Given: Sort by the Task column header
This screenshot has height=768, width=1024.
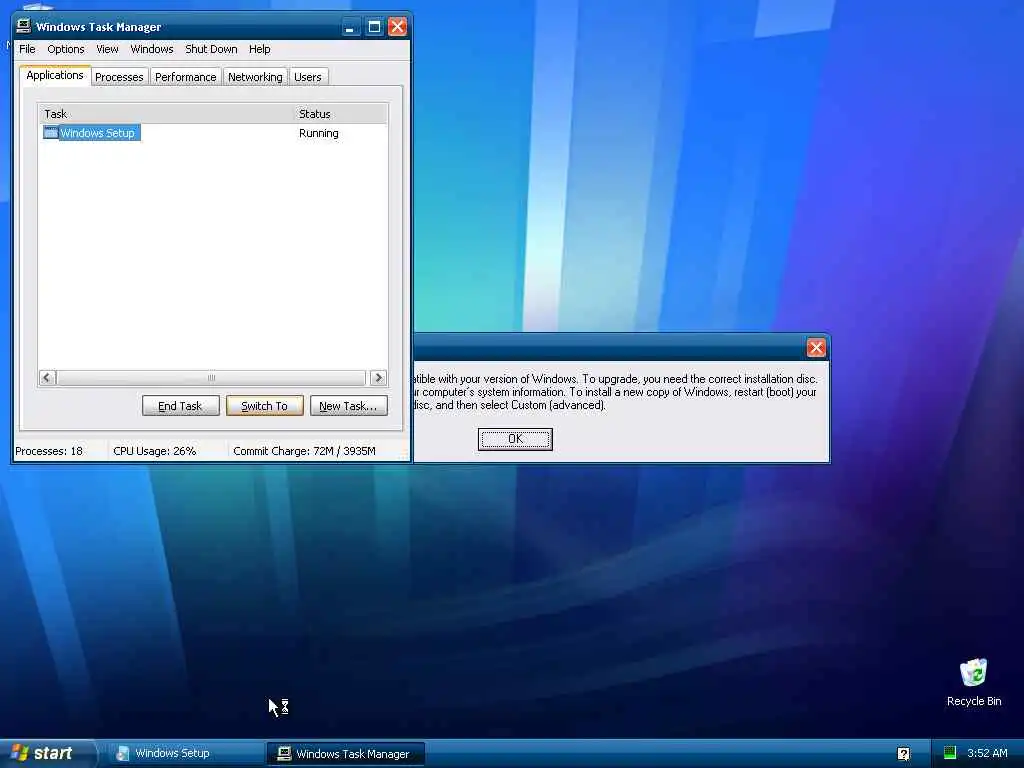Looking at the screenshot, I should coord(167,114).
